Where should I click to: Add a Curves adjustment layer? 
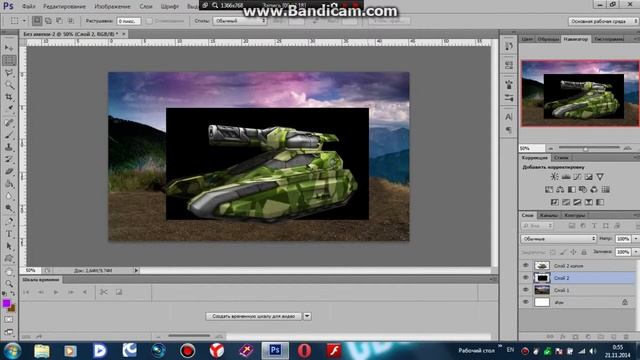tap(577, 177)
